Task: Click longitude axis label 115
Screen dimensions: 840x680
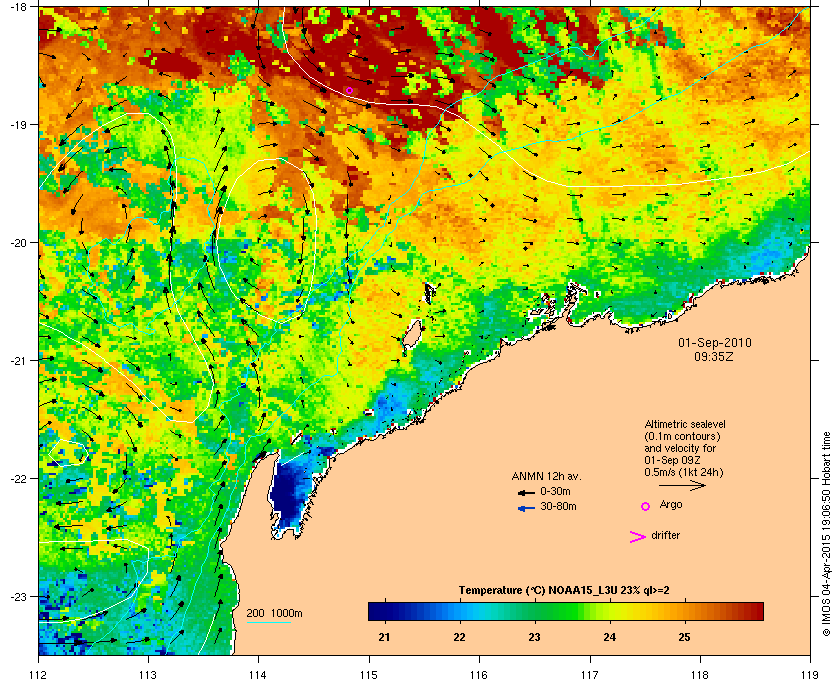Action: tap(369, 674)
